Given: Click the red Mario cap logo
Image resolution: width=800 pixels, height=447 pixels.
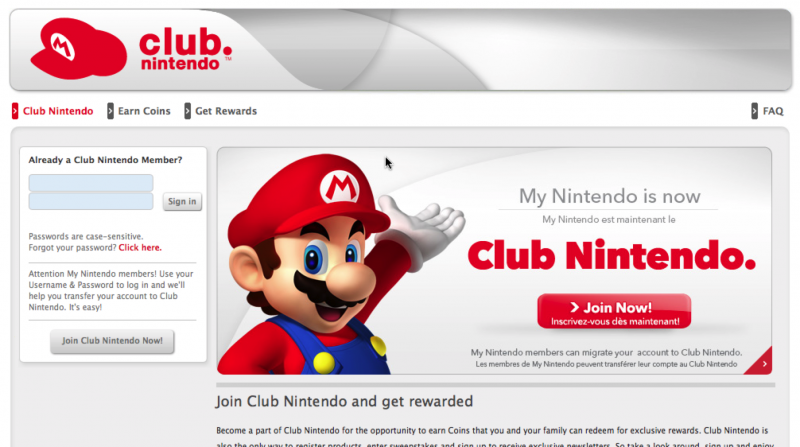Looking at the screenshot, I should coord(79,48).
